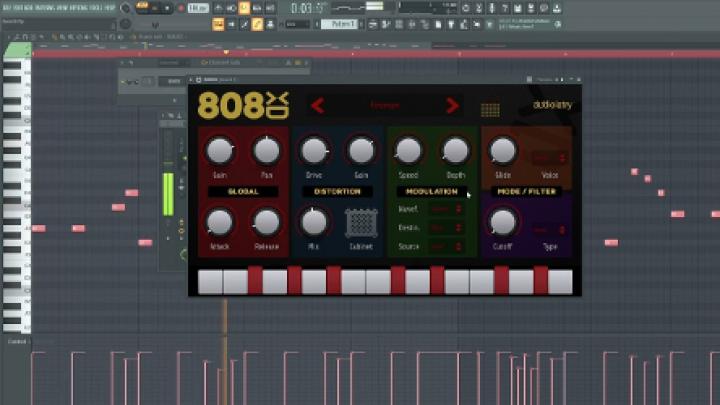Image resolution: width=720 pixels, height=405 pixels.
Task: Toggle the Cabinet speaker in the Distortion section
Action: [361, 224]
